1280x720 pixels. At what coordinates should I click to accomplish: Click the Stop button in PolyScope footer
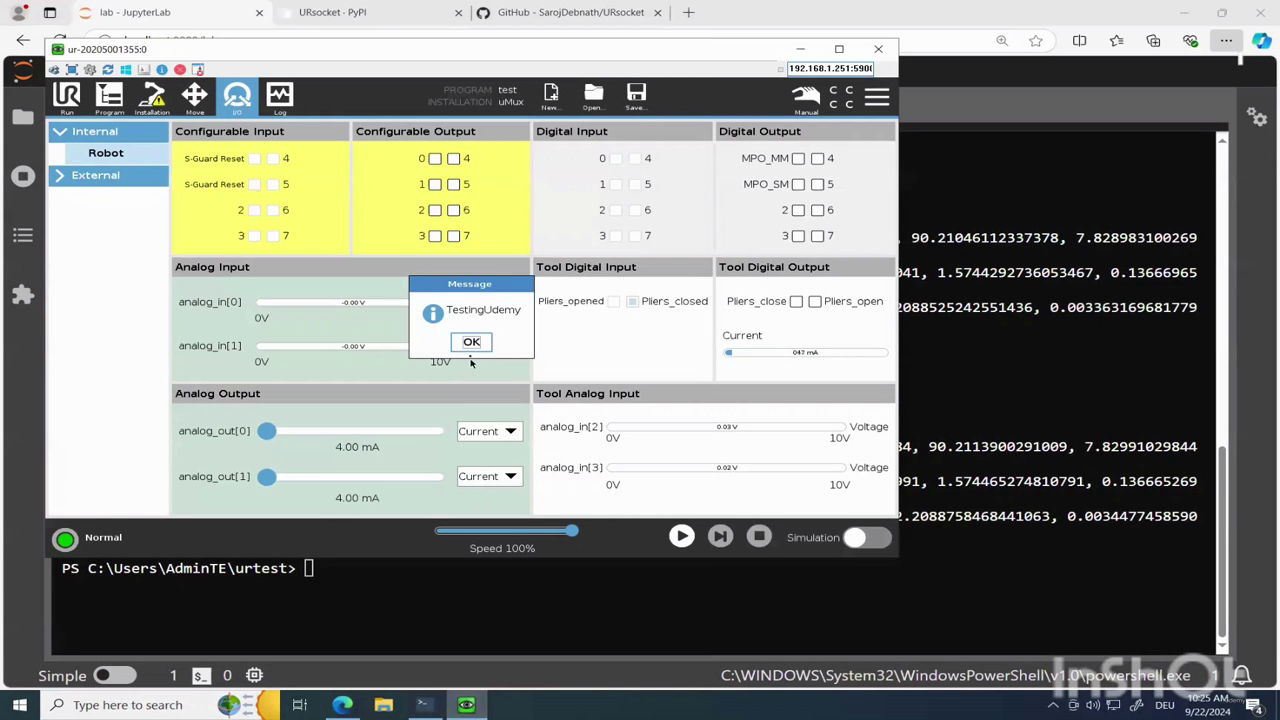click(759, 537)
